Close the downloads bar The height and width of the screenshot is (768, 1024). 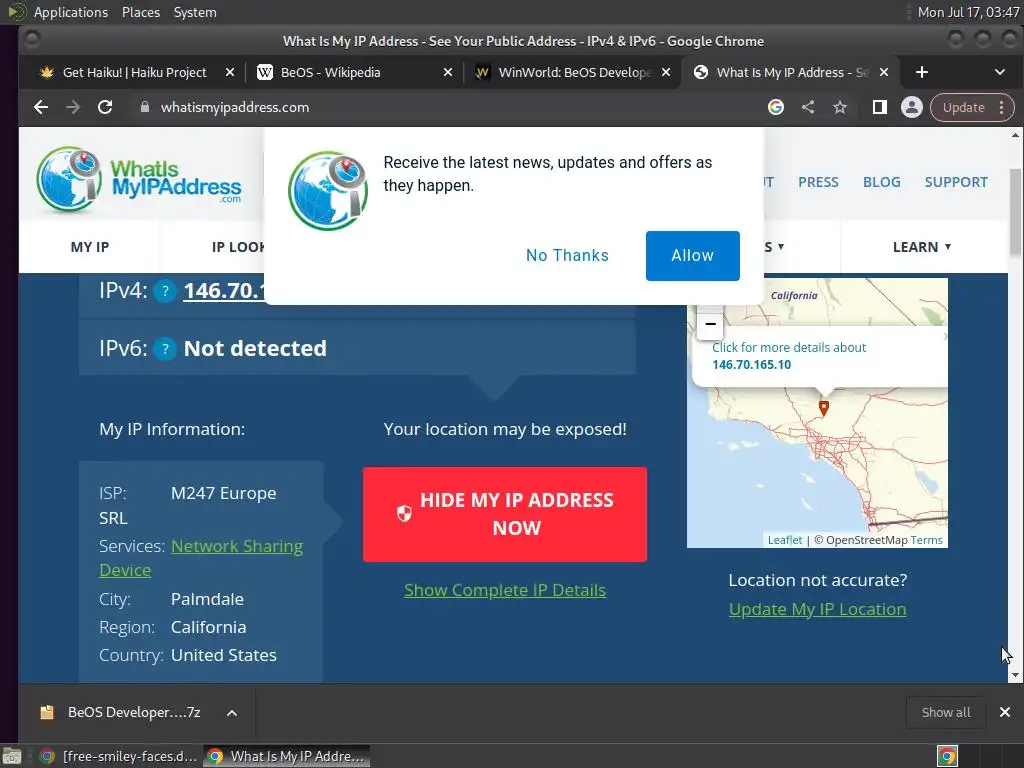coord(1004,712)
